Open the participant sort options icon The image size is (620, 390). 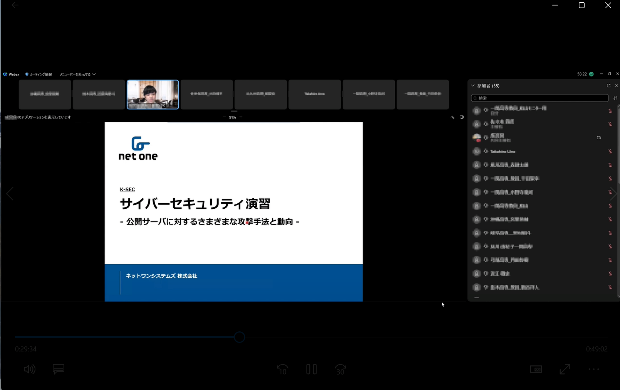pyautogui.click(x=615, y=98)
